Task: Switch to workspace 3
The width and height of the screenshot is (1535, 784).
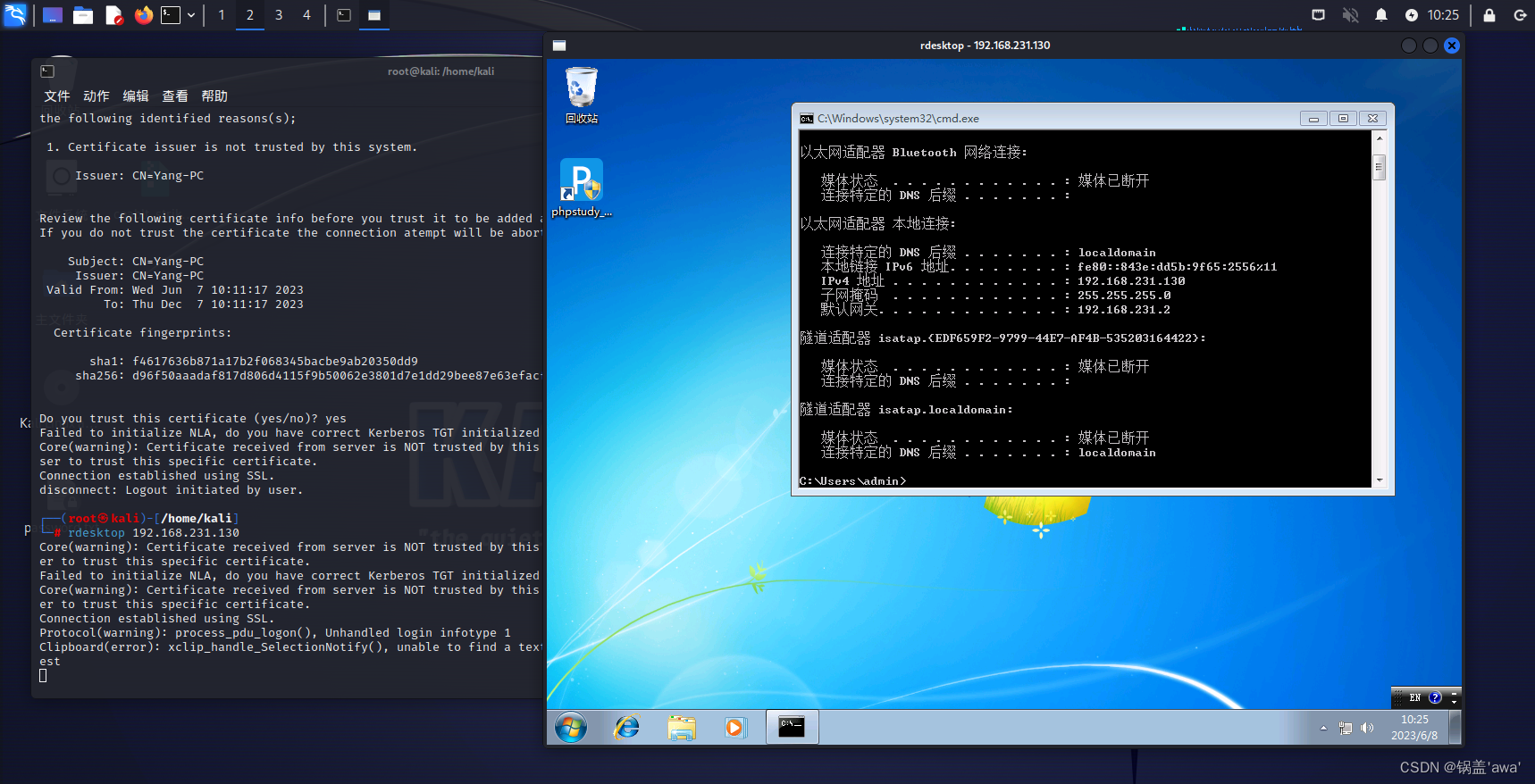Action: coord(279,15)
